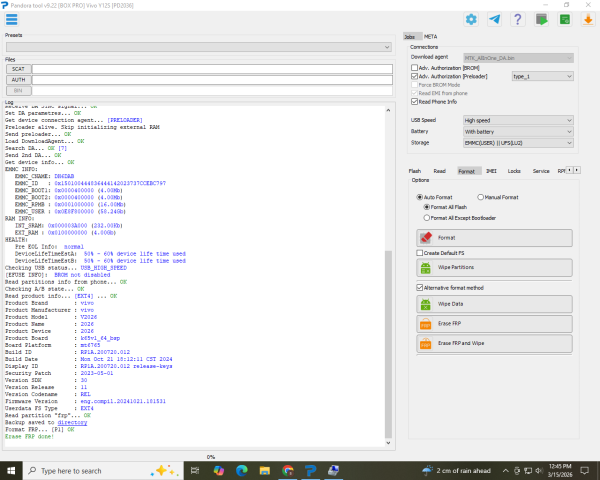This screenshot has width=600, height=480.
Task: Enable Create Default FS checkbox
Action: tap(420, 253)
